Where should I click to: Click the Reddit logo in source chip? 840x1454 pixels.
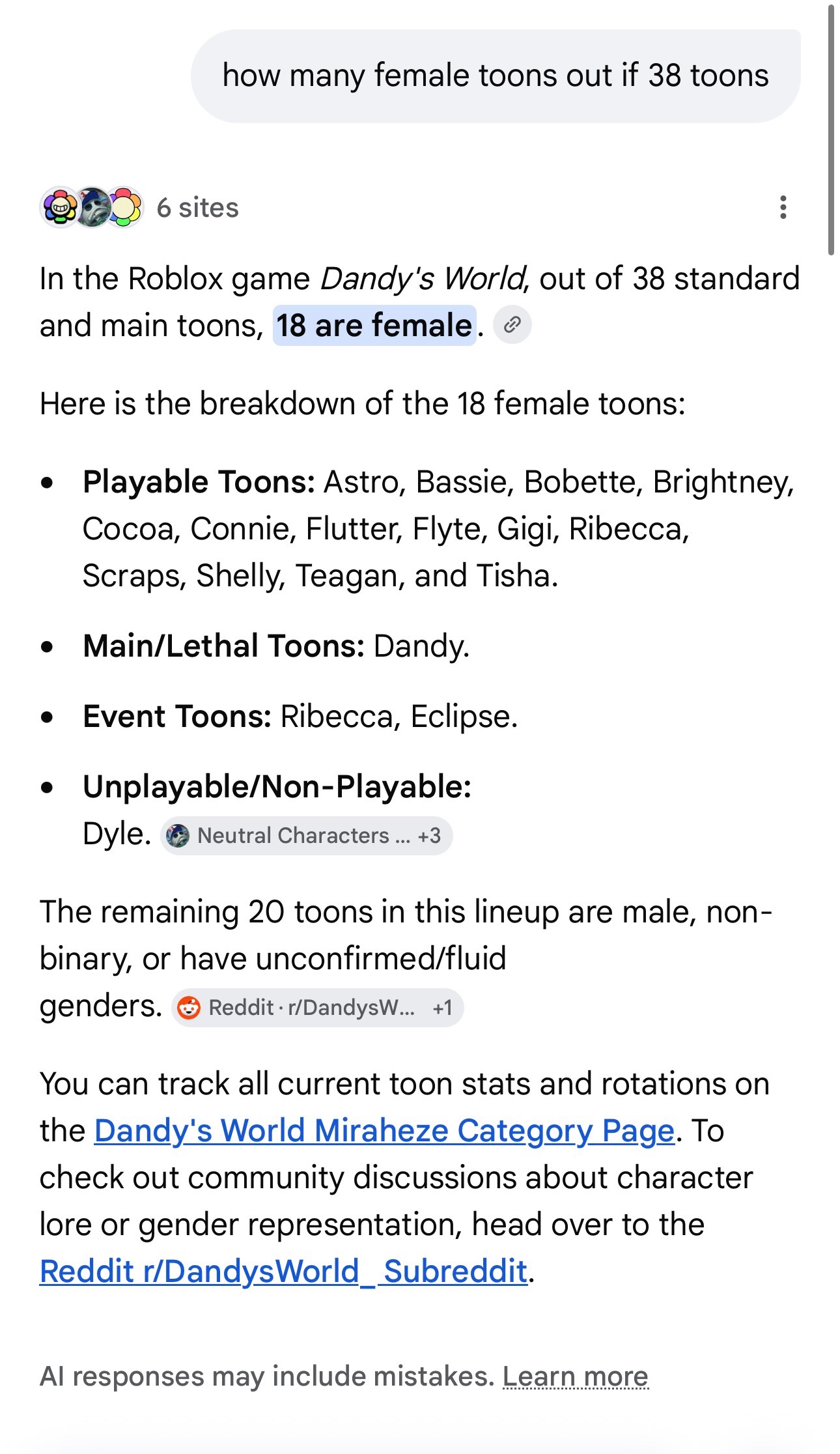tap(189, 1008)
